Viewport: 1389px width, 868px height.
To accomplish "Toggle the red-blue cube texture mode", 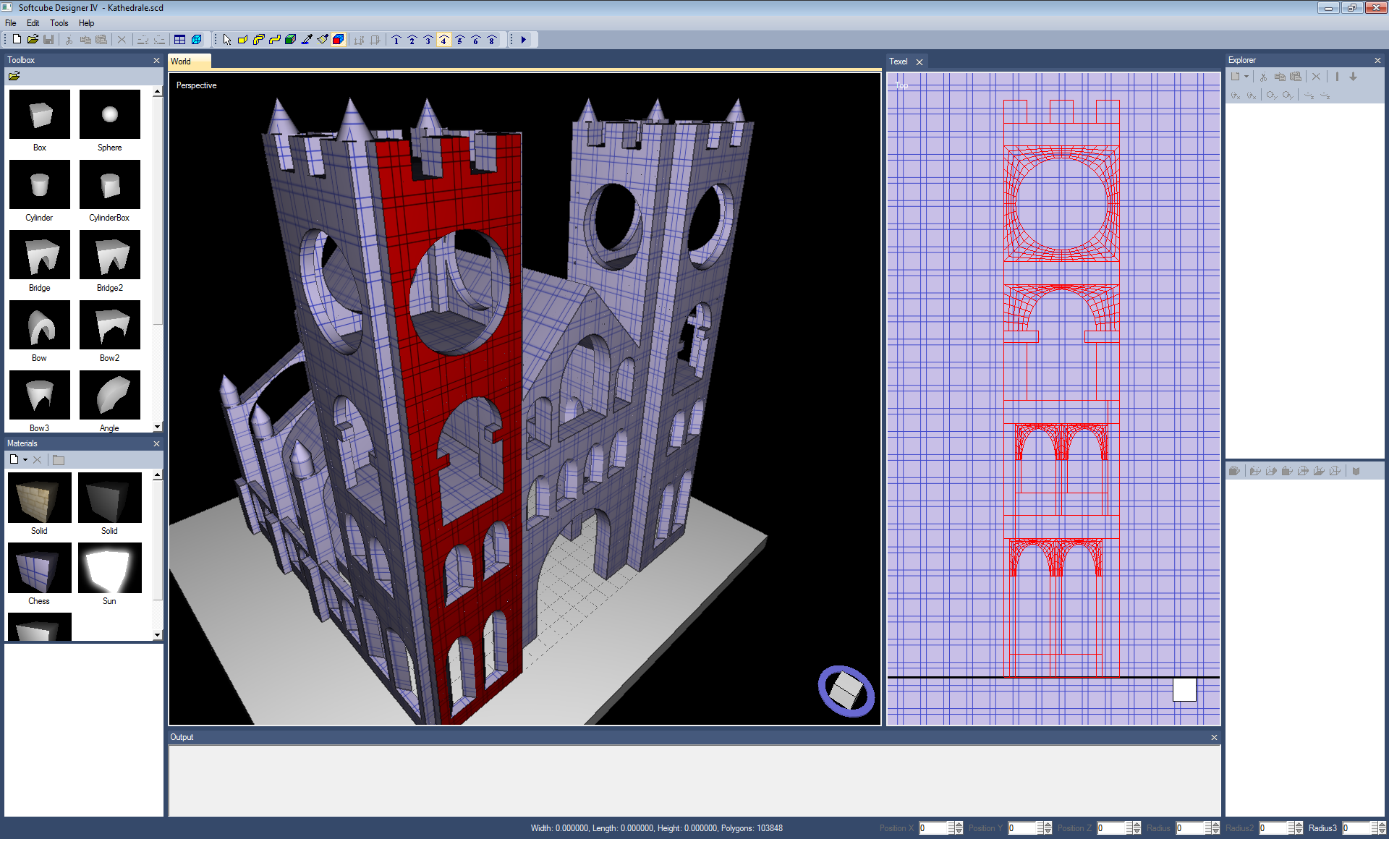I will click(x=339, y=40).
